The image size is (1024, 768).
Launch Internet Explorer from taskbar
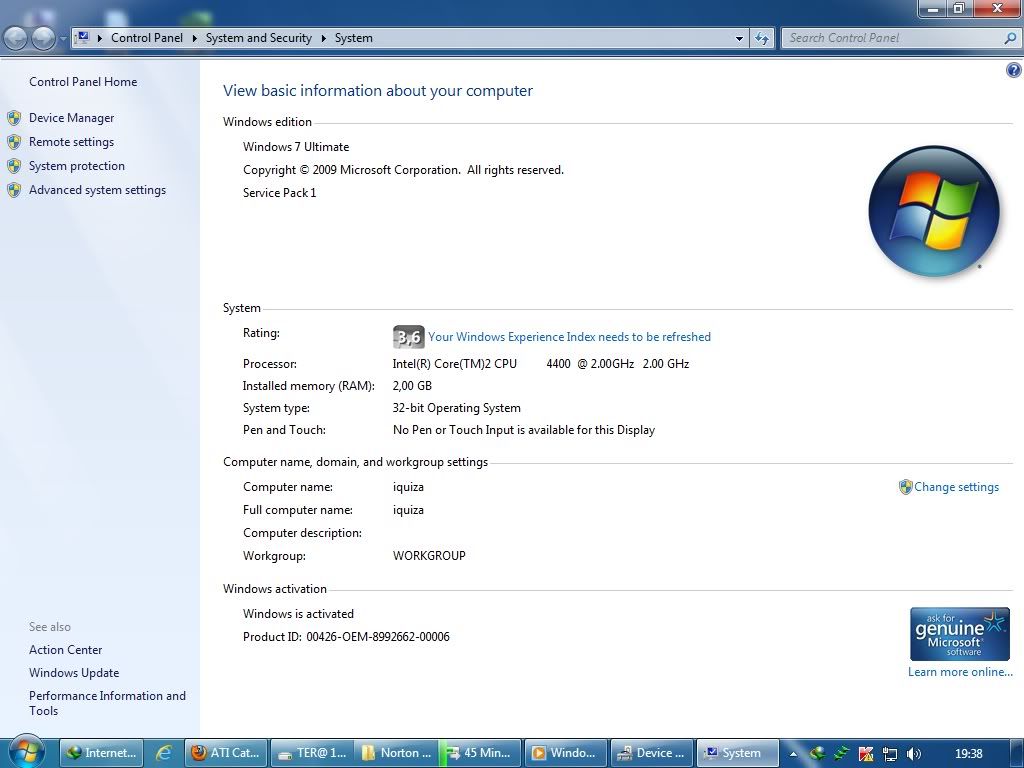(x=163, y=753)
